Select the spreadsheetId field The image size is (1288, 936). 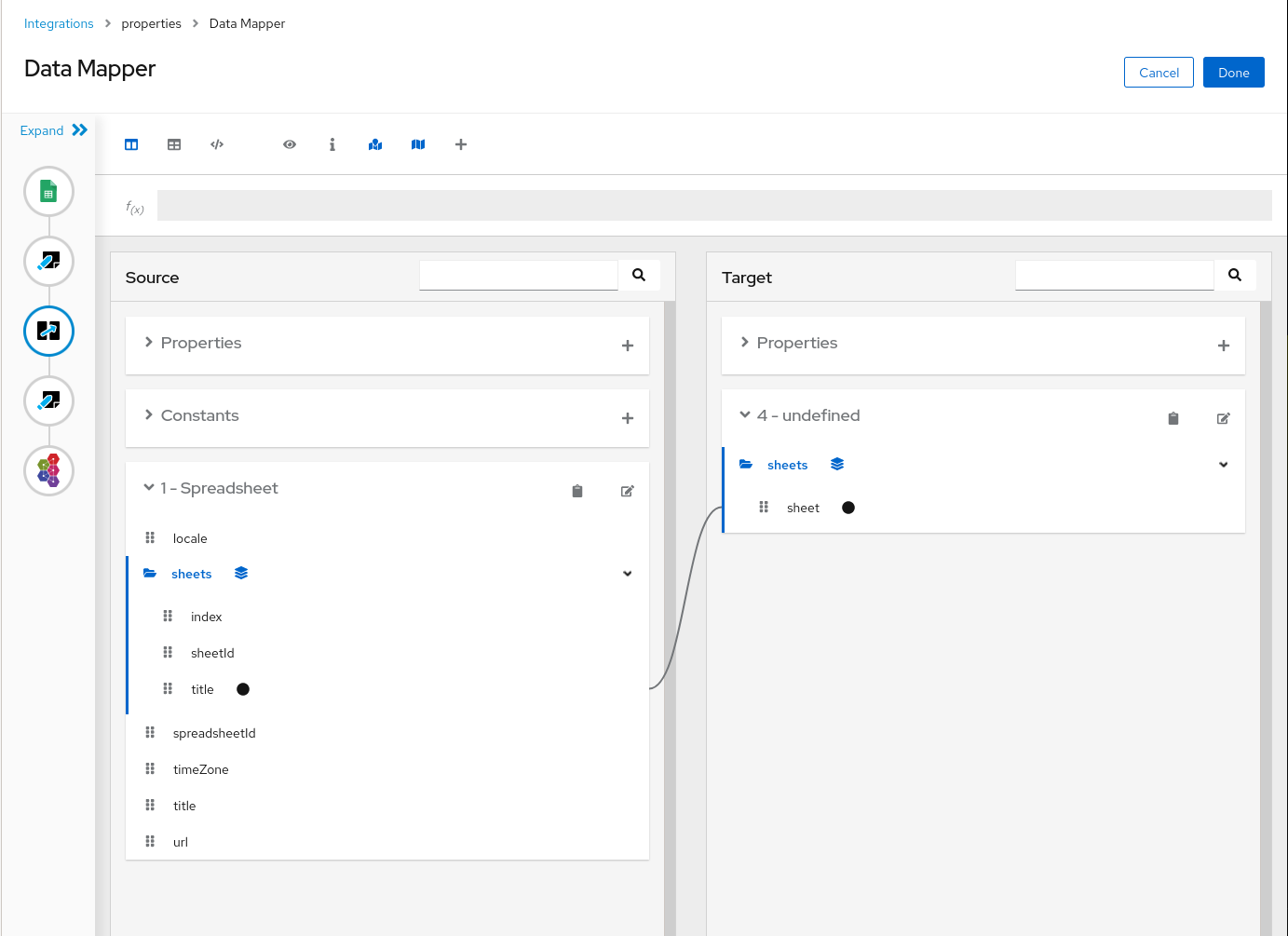tap(214, 733)
